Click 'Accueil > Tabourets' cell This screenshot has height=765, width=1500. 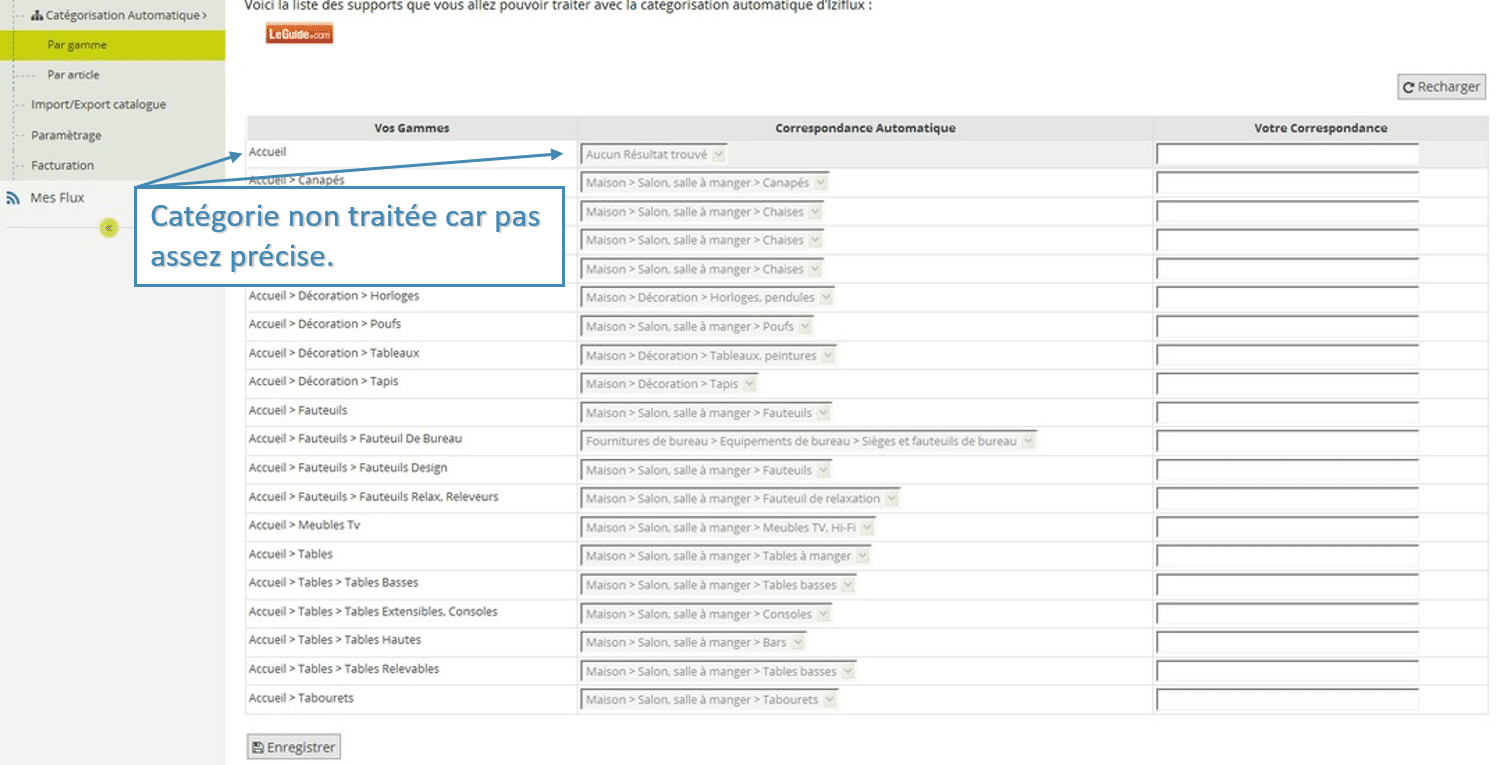(x=301, y=697)
